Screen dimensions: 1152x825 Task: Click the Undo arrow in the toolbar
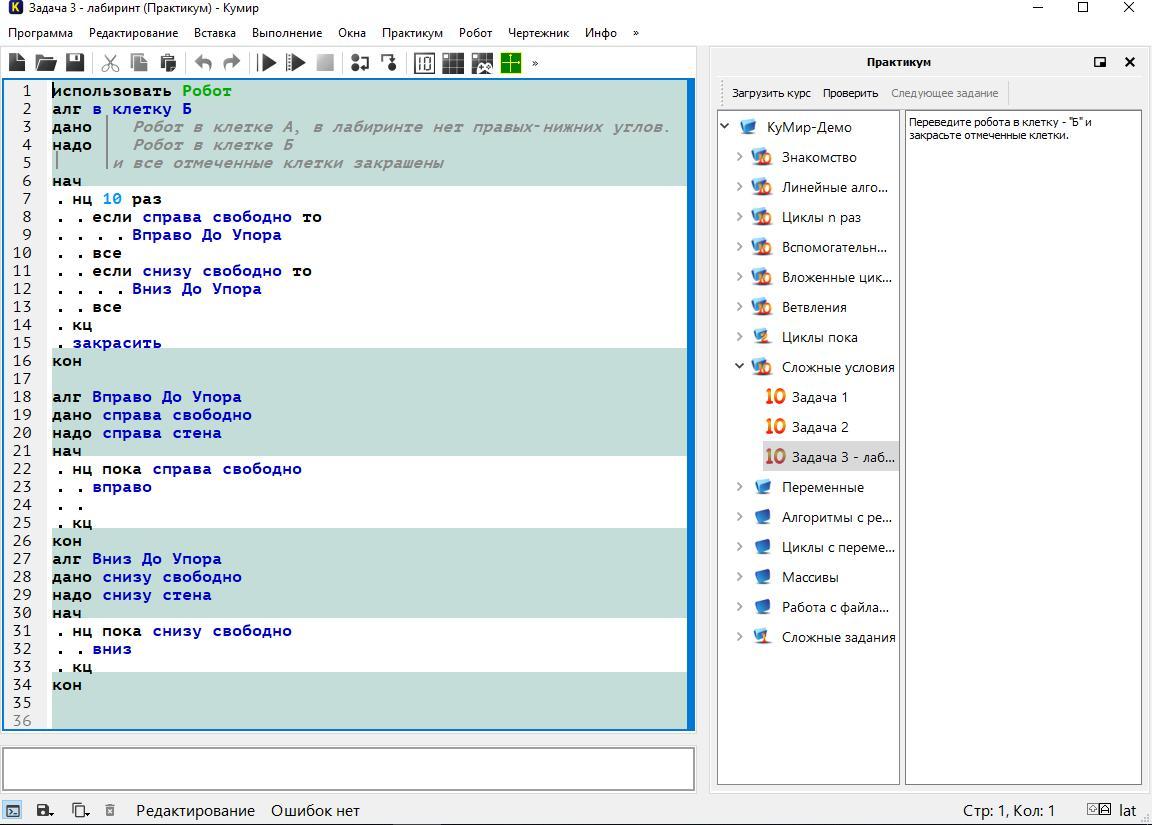click(203, 63)
